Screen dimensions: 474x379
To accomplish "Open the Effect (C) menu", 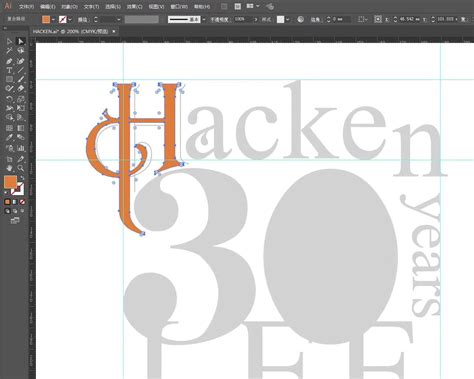I will pos(134,7).
